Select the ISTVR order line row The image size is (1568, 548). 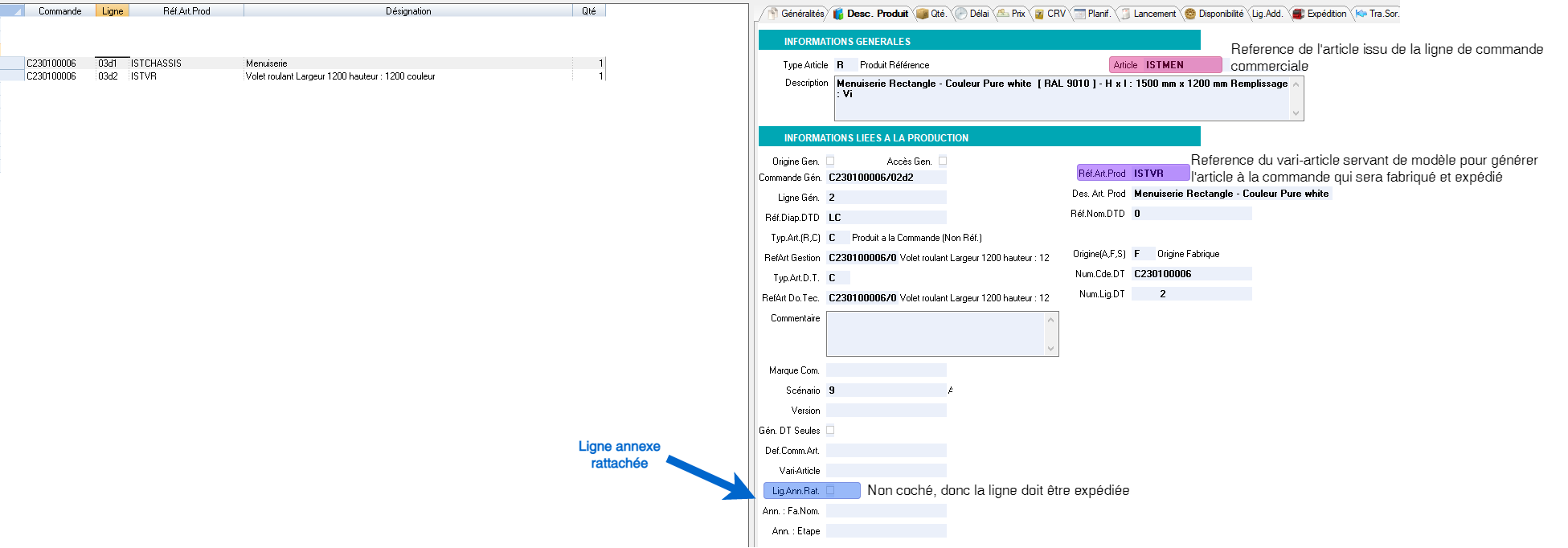[x=143, y=76]
